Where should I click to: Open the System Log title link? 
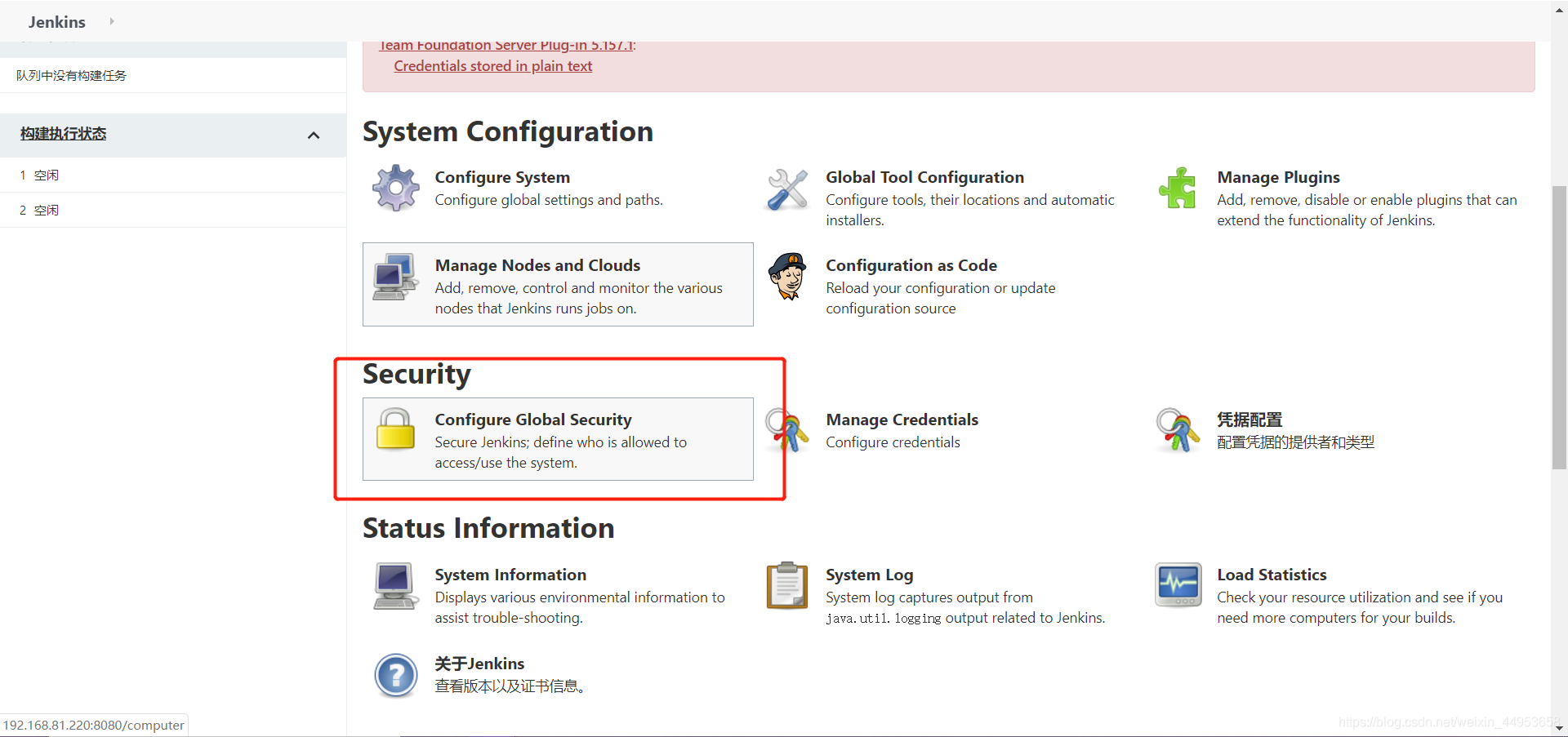click(x=869, y=575)
